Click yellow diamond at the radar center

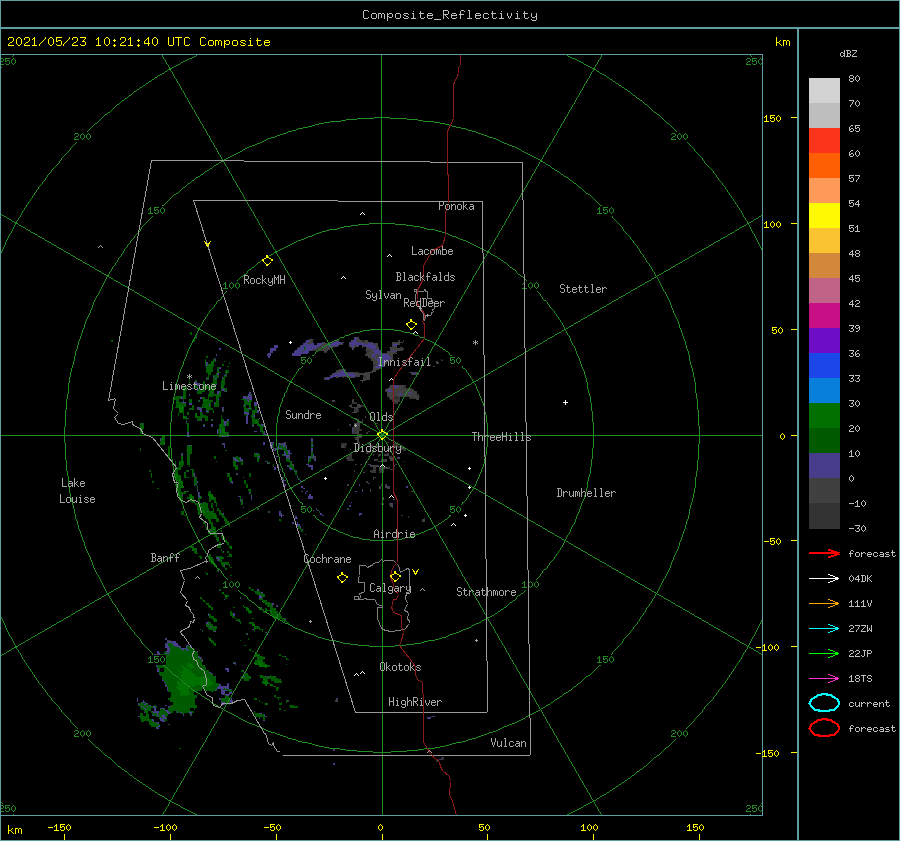(382, 435)
